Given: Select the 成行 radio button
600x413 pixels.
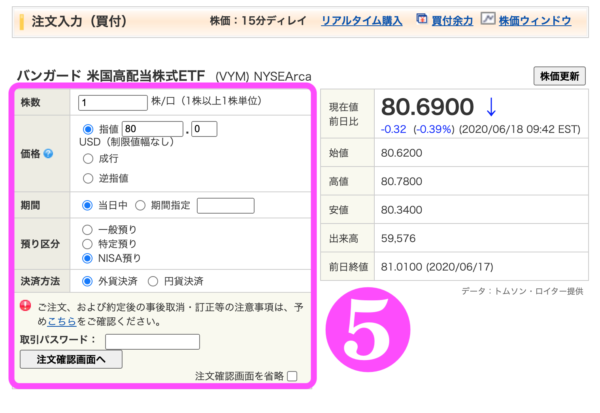Looking at the screenshot, I should 88,158.
